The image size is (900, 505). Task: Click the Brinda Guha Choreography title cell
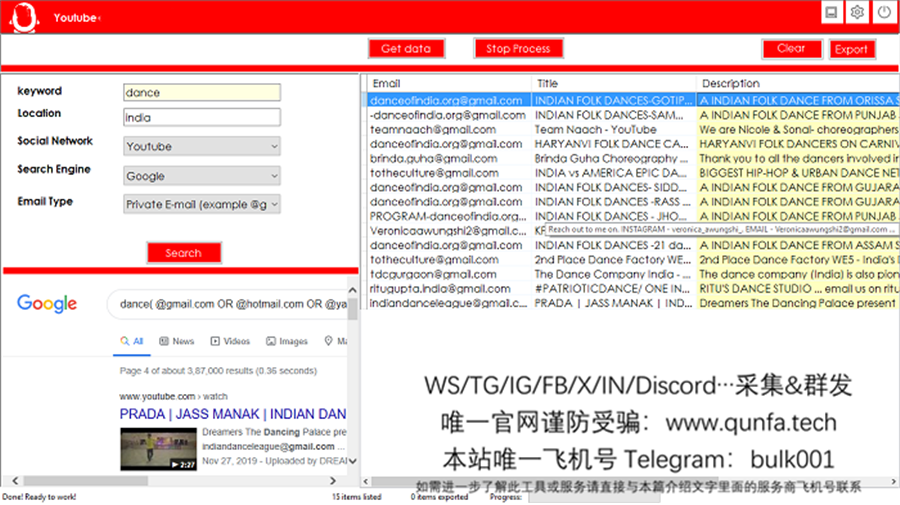click(x=614, y=158)
